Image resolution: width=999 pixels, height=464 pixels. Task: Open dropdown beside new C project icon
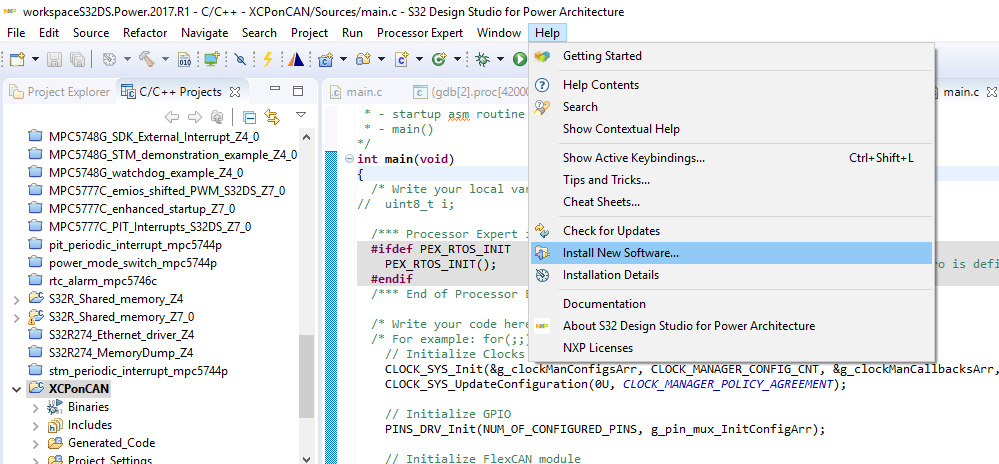click(x=343, y=59)
